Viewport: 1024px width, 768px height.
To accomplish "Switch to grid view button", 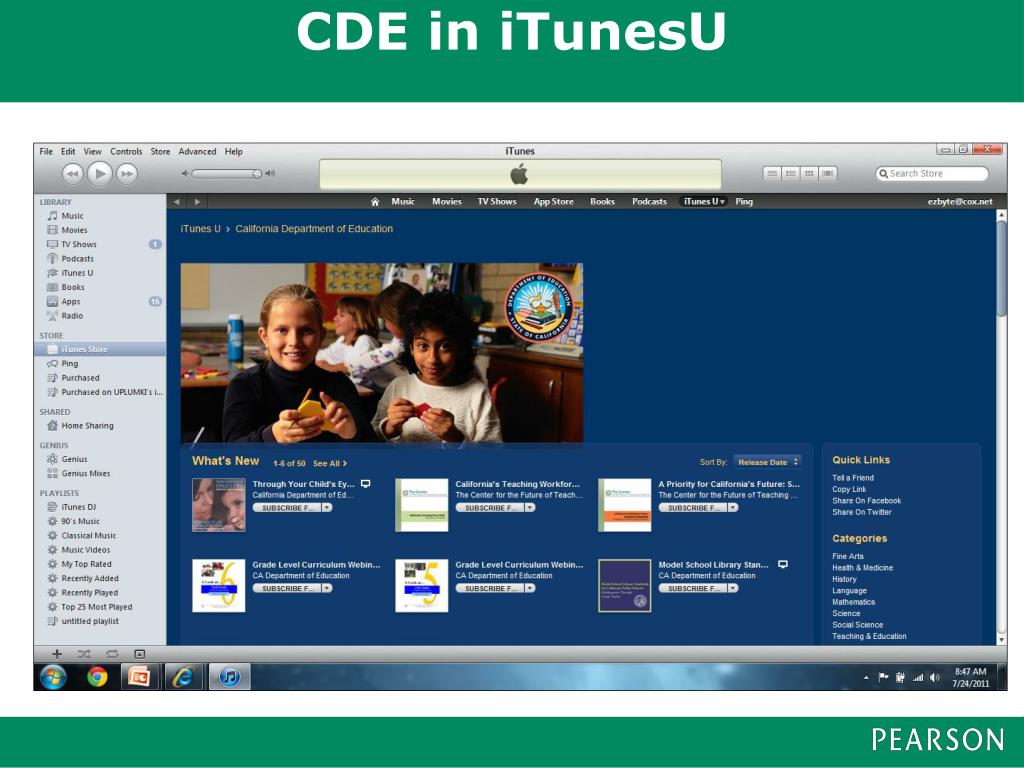I will pos(809,174).
